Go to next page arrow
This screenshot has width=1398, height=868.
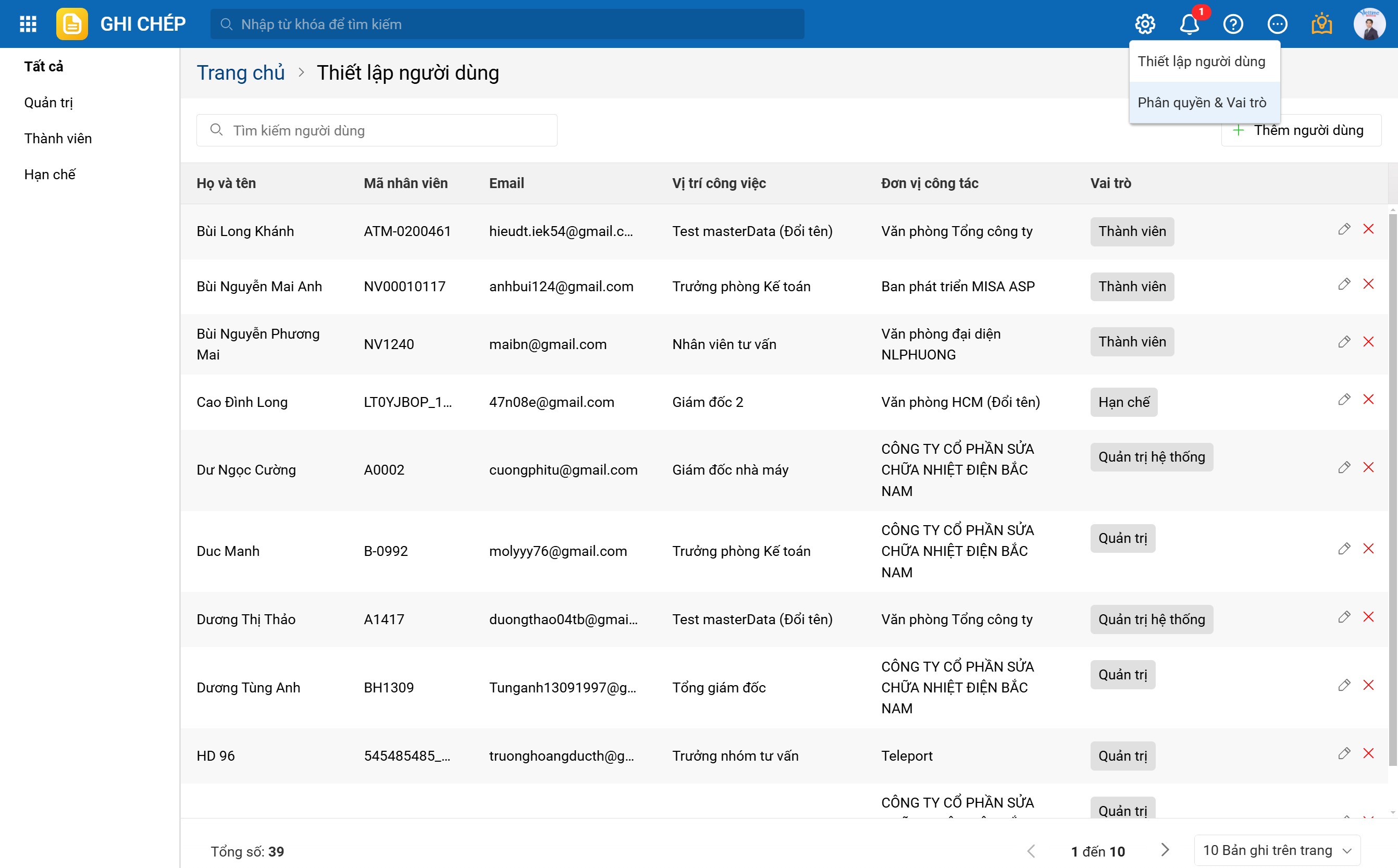[x=1165, y=850]
